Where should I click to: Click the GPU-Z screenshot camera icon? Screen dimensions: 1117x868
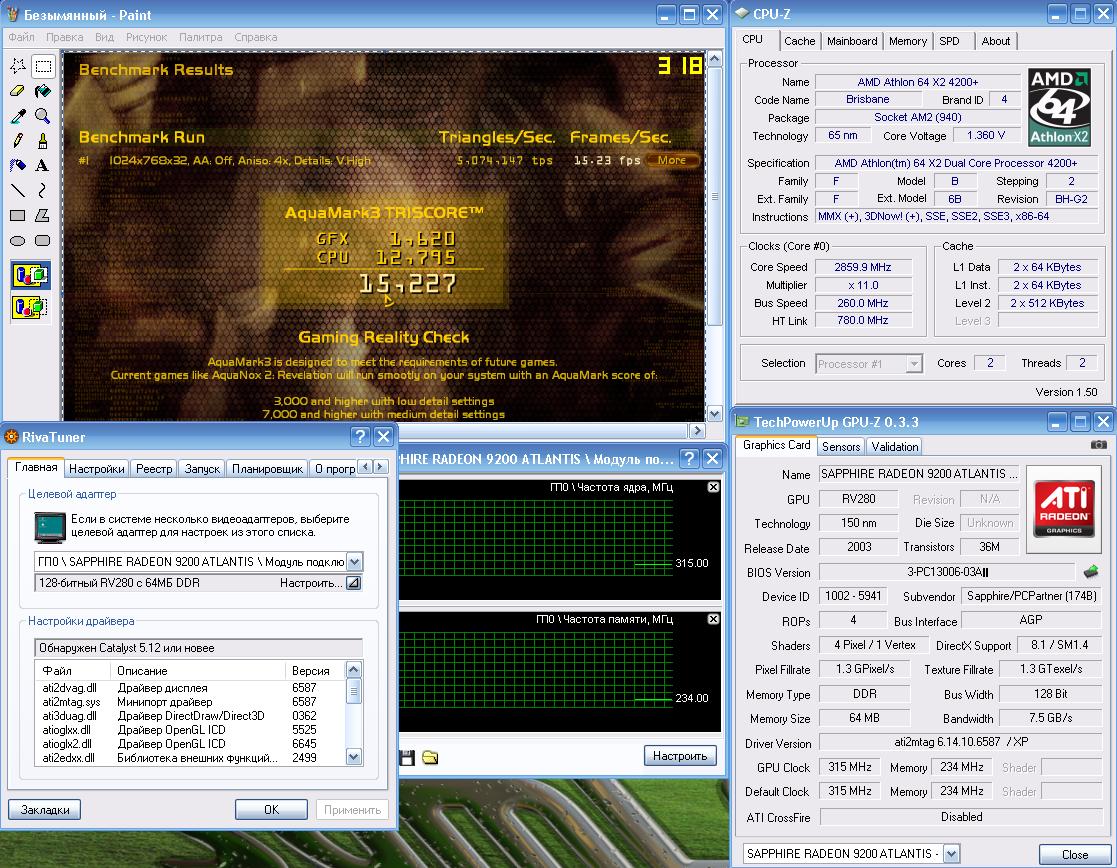pyautogui.click(x=1098, y=445)
